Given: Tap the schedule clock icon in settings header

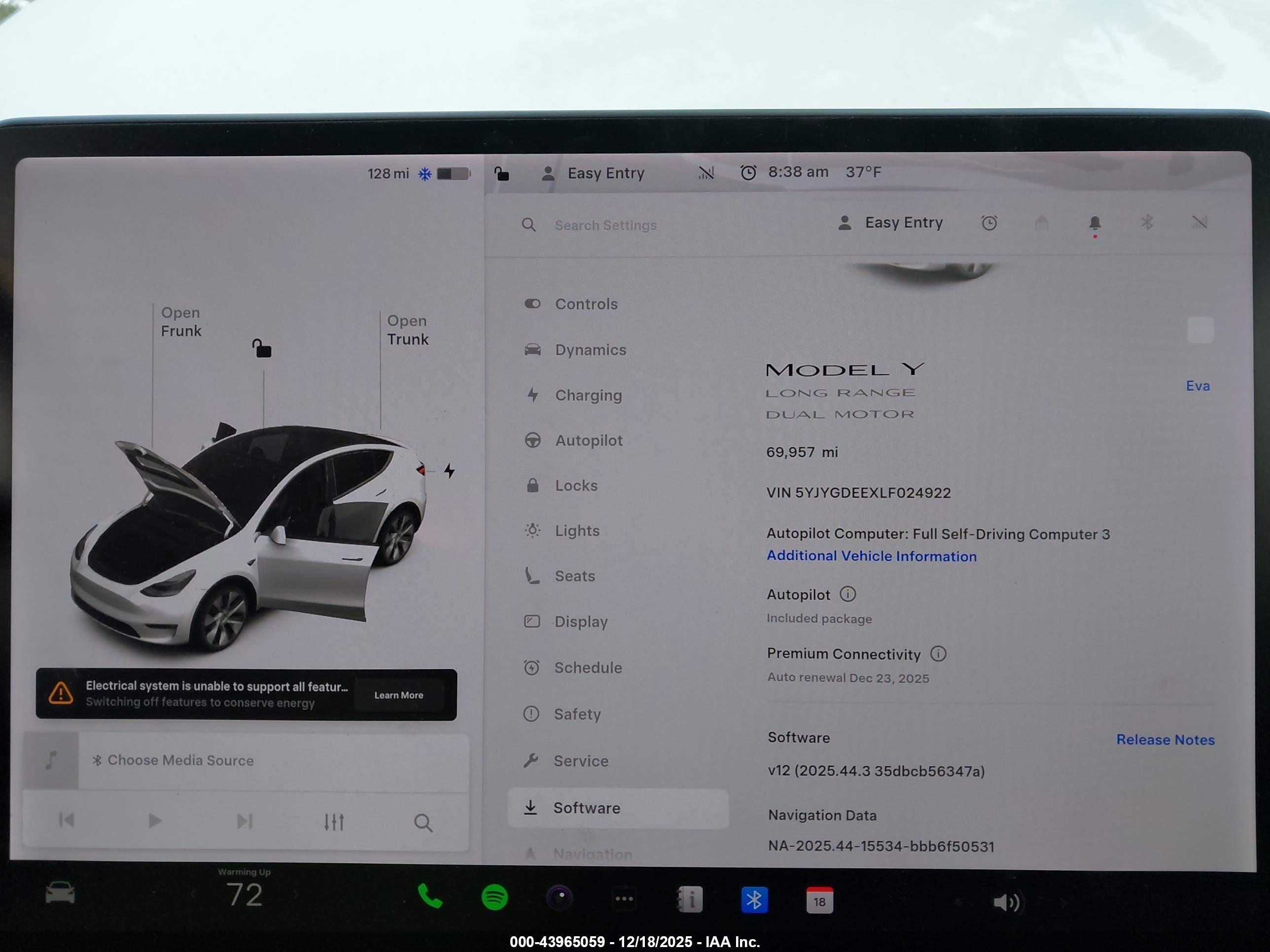Looking at the screenshot, I should (x=989, y=223).
